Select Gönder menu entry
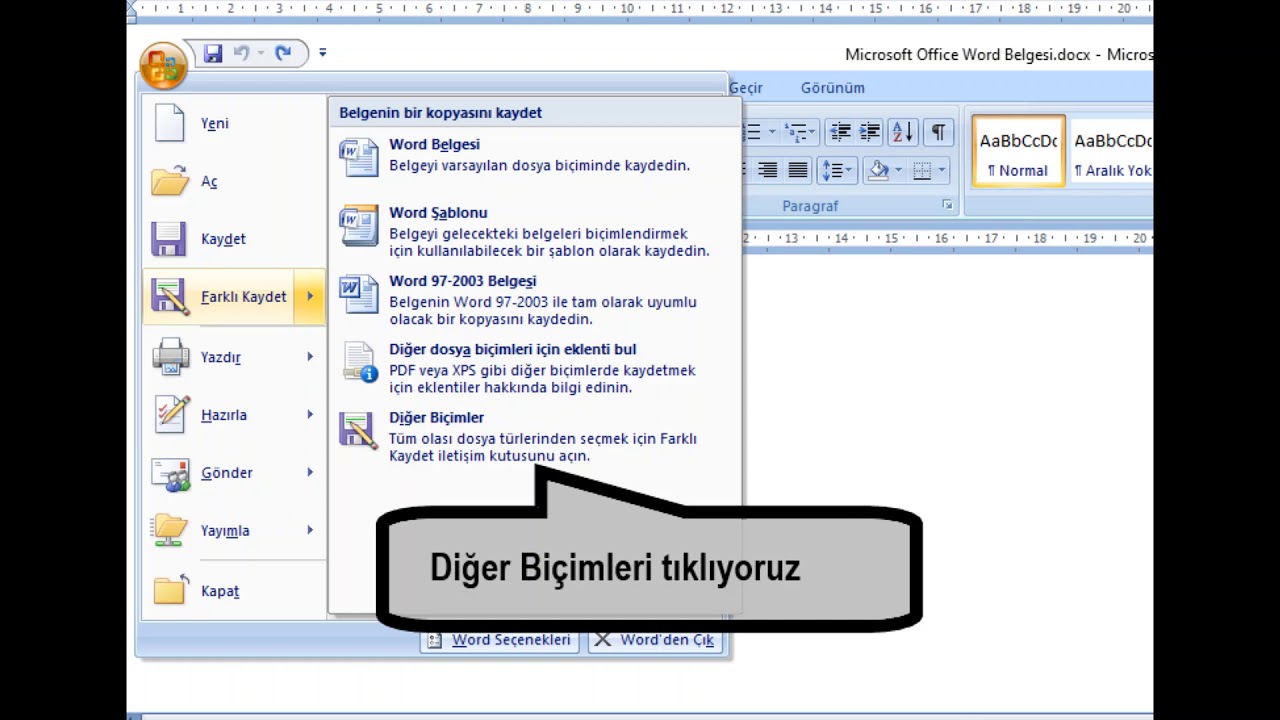1280x720 pixels. pos(219,473)
